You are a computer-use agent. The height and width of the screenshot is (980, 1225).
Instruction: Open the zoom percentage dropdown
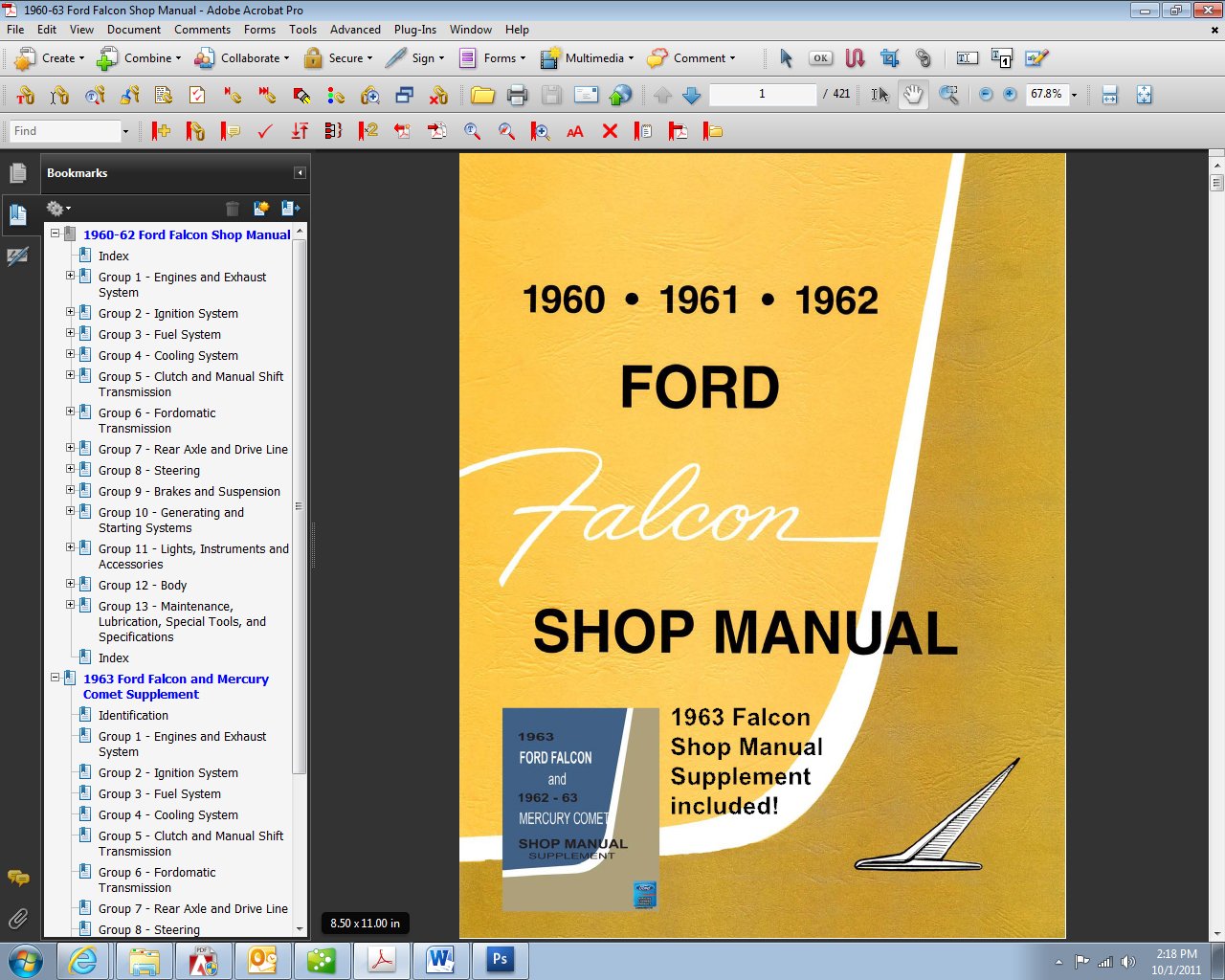[x=1074, y=95]
